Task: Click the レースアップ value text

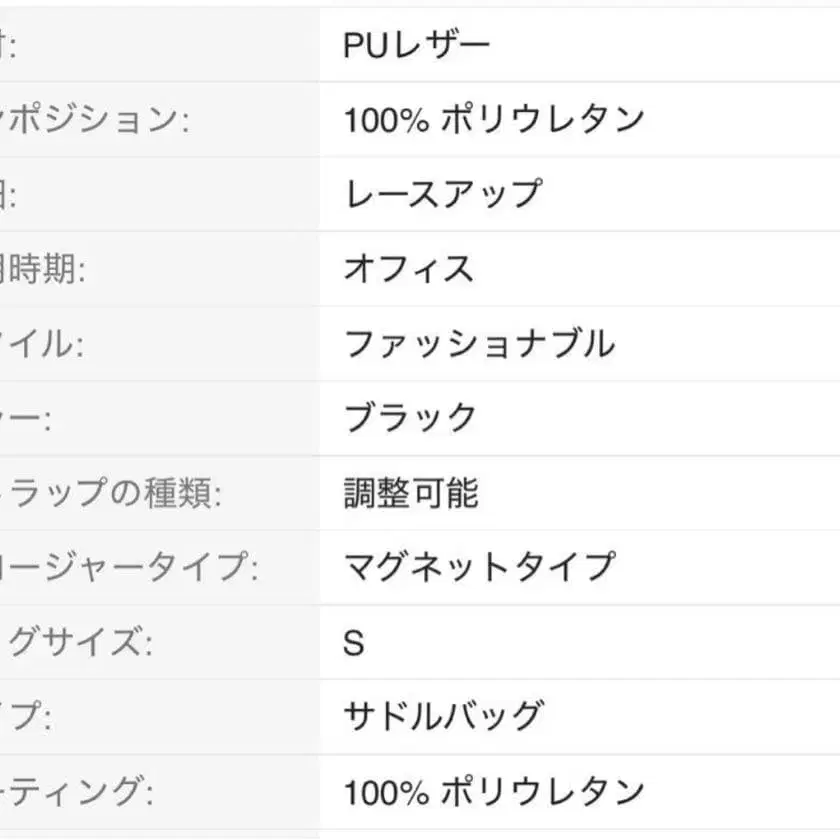Action: click(443, 194)
